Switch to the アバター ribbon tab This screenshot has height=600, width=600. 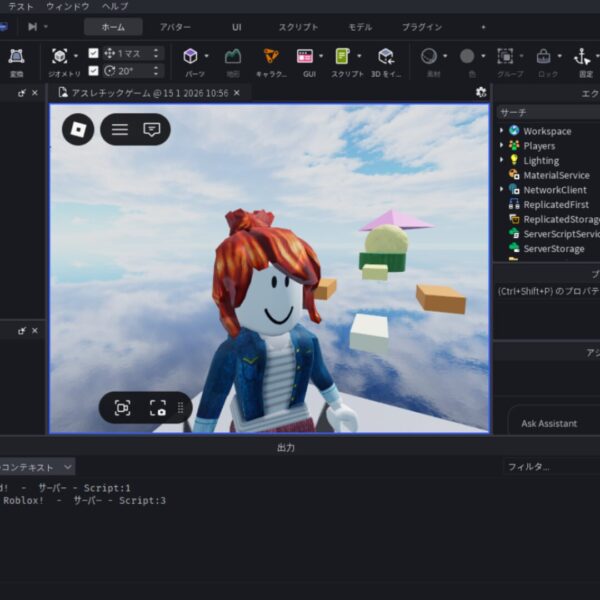175,27
